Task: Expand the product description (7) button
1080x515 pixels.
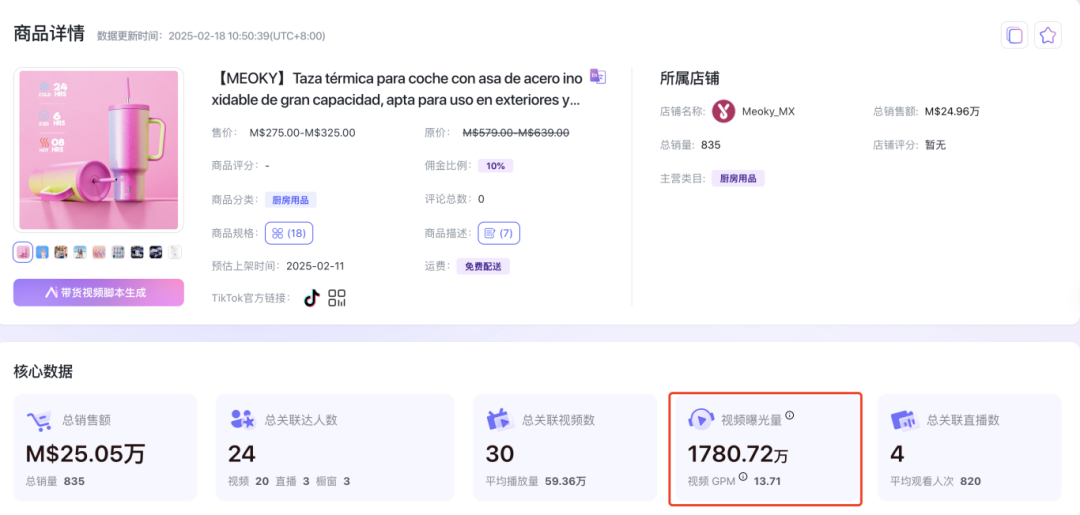Action: [497, 233]
